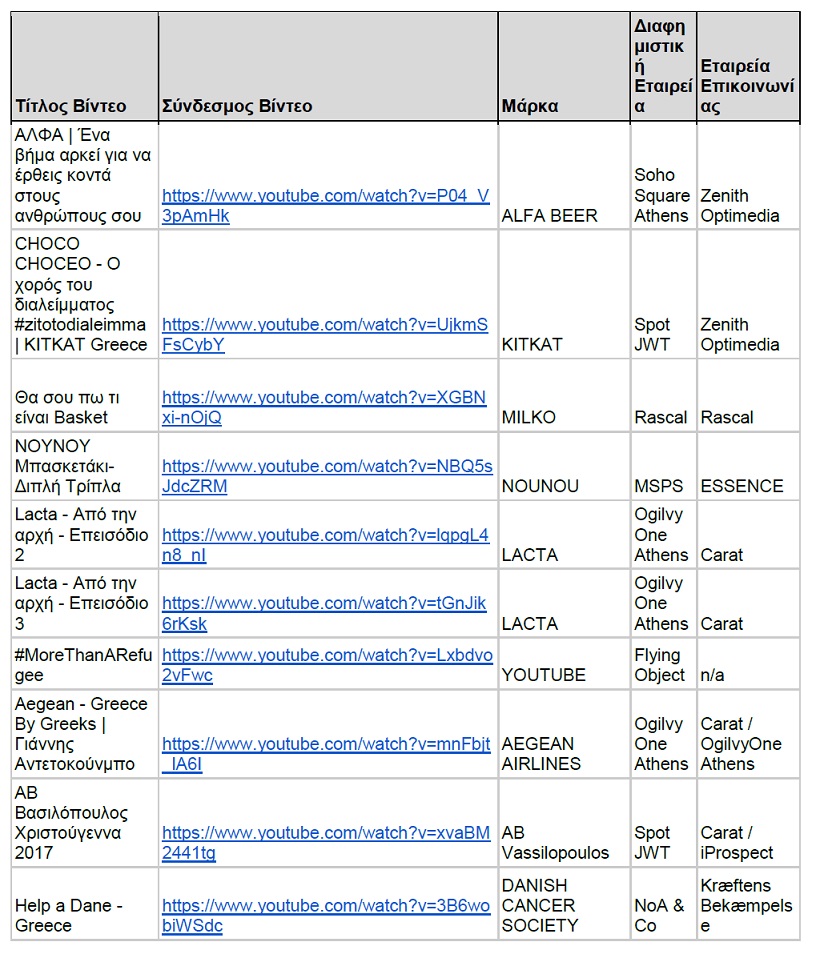Viewport: 816px width, 966px height.
Task: Visit the Lacta Episode 2 link ending IqpgL4n8_nI
Action: click(326, 545)
